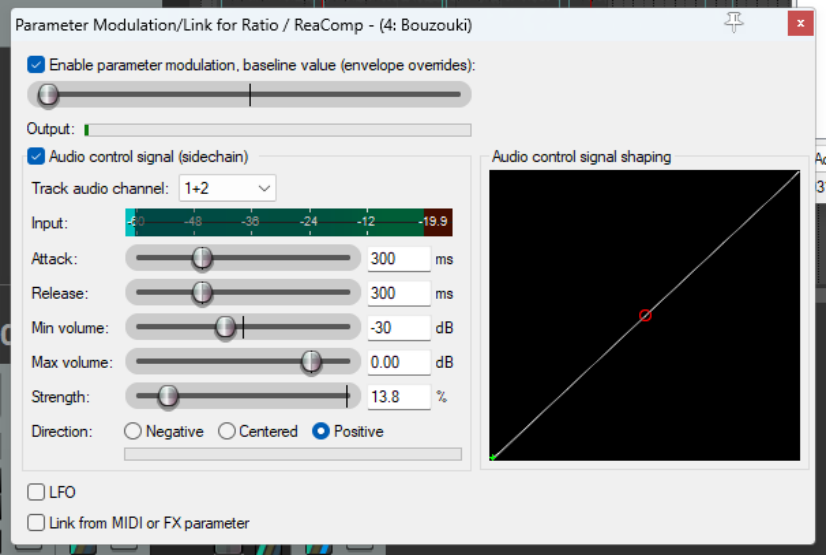Screen dimensions: 826x555
Task: Click the Max volume slider knob
Action: click(x=311, y=362)
